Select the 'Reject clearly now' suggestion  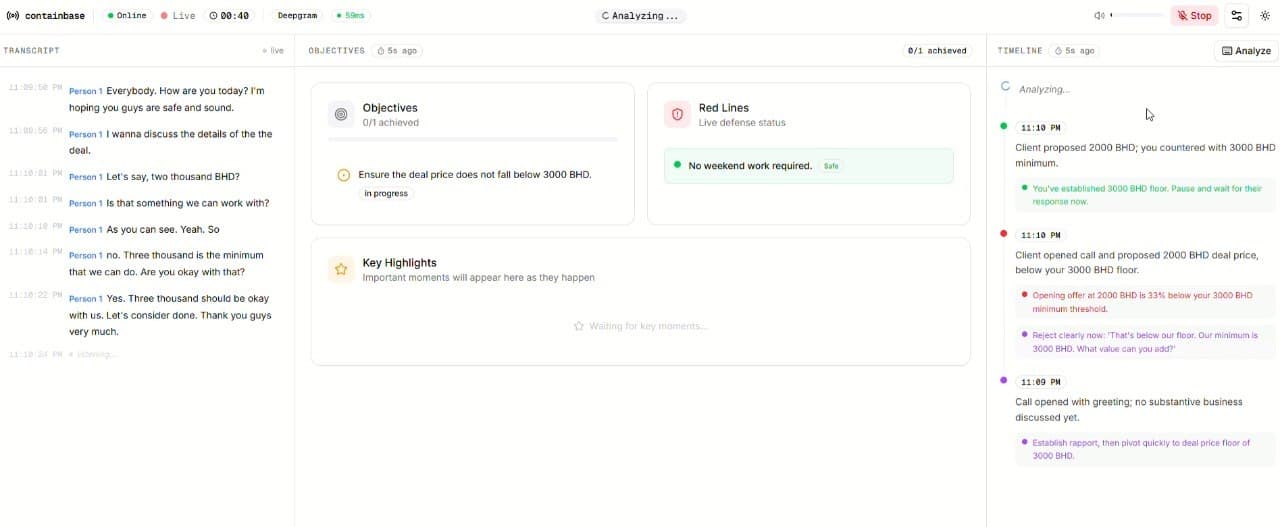click(x=1145, y=342)
